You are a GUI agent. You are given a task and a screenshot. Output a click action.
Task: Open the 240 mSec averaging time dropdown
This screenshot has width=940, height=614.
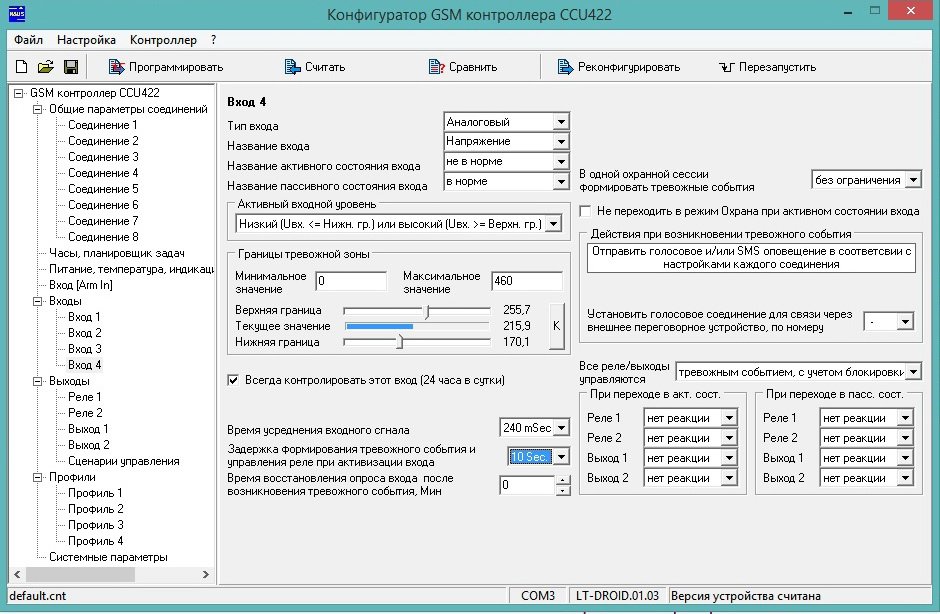(x=561, y=428)
